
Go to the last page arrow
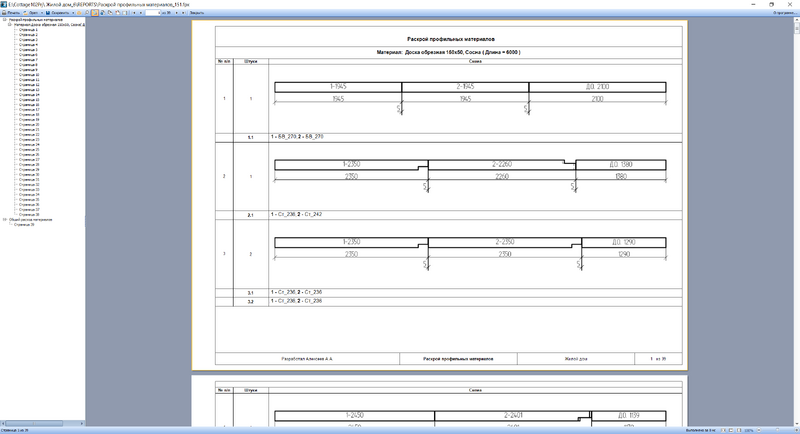[x=183, y=13]
